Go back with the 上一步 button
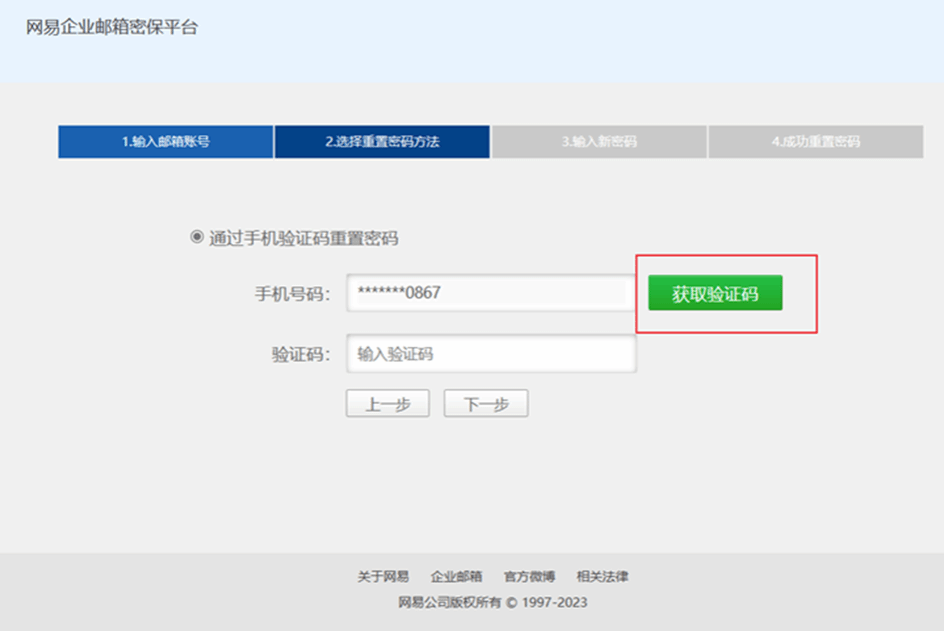944x631 pixels. (388, 403)
